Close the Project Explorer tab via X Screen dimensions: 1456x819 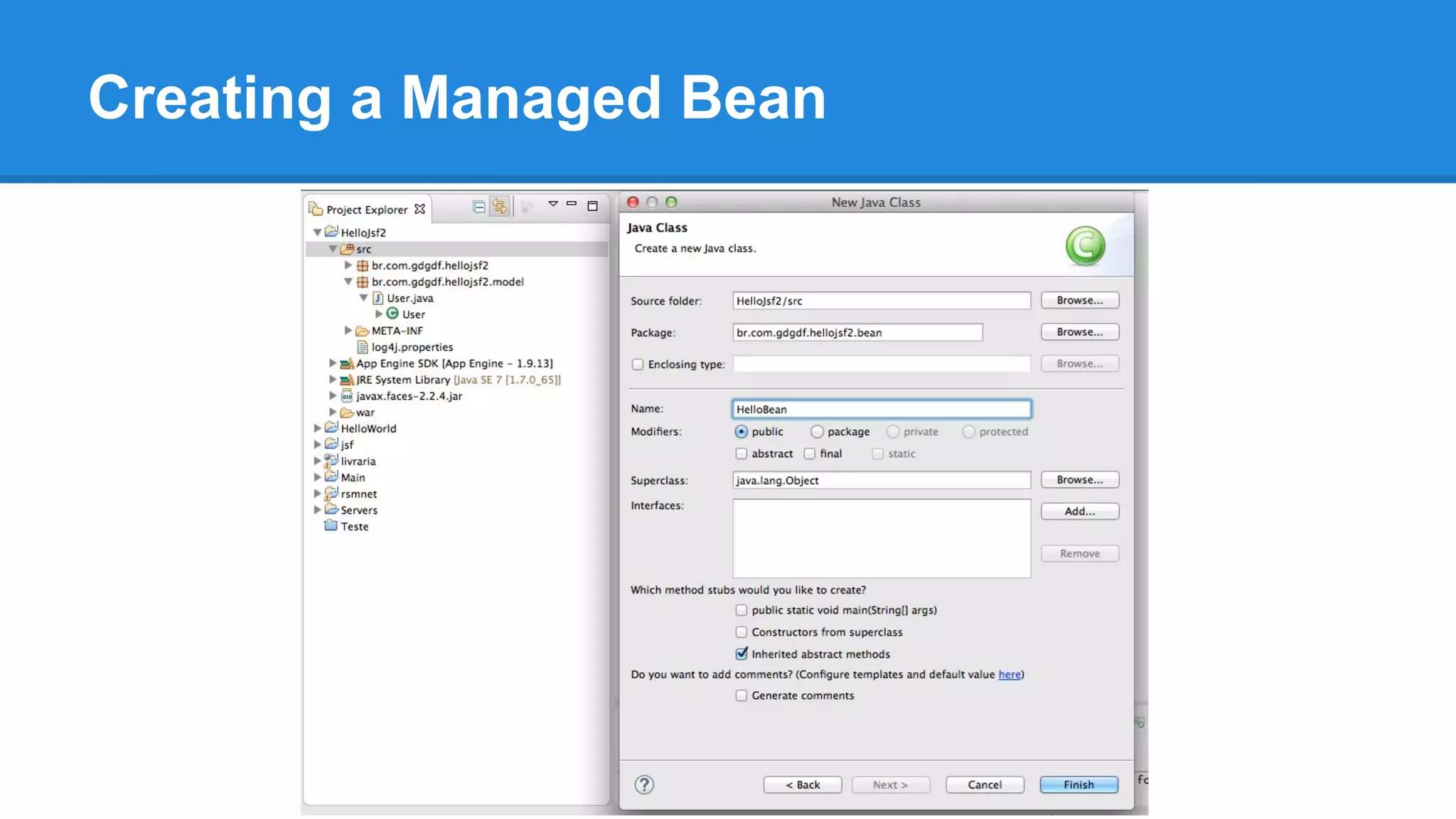419,209
